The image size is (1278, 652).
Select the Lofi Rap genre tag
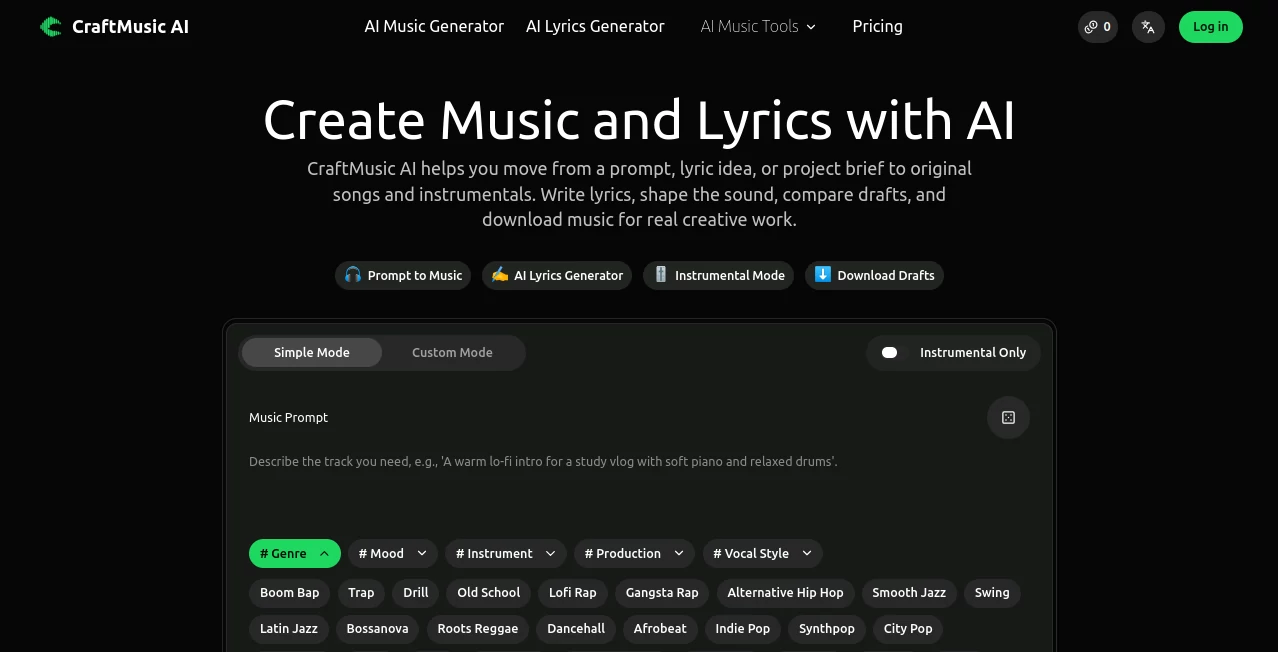coord(573,593)
